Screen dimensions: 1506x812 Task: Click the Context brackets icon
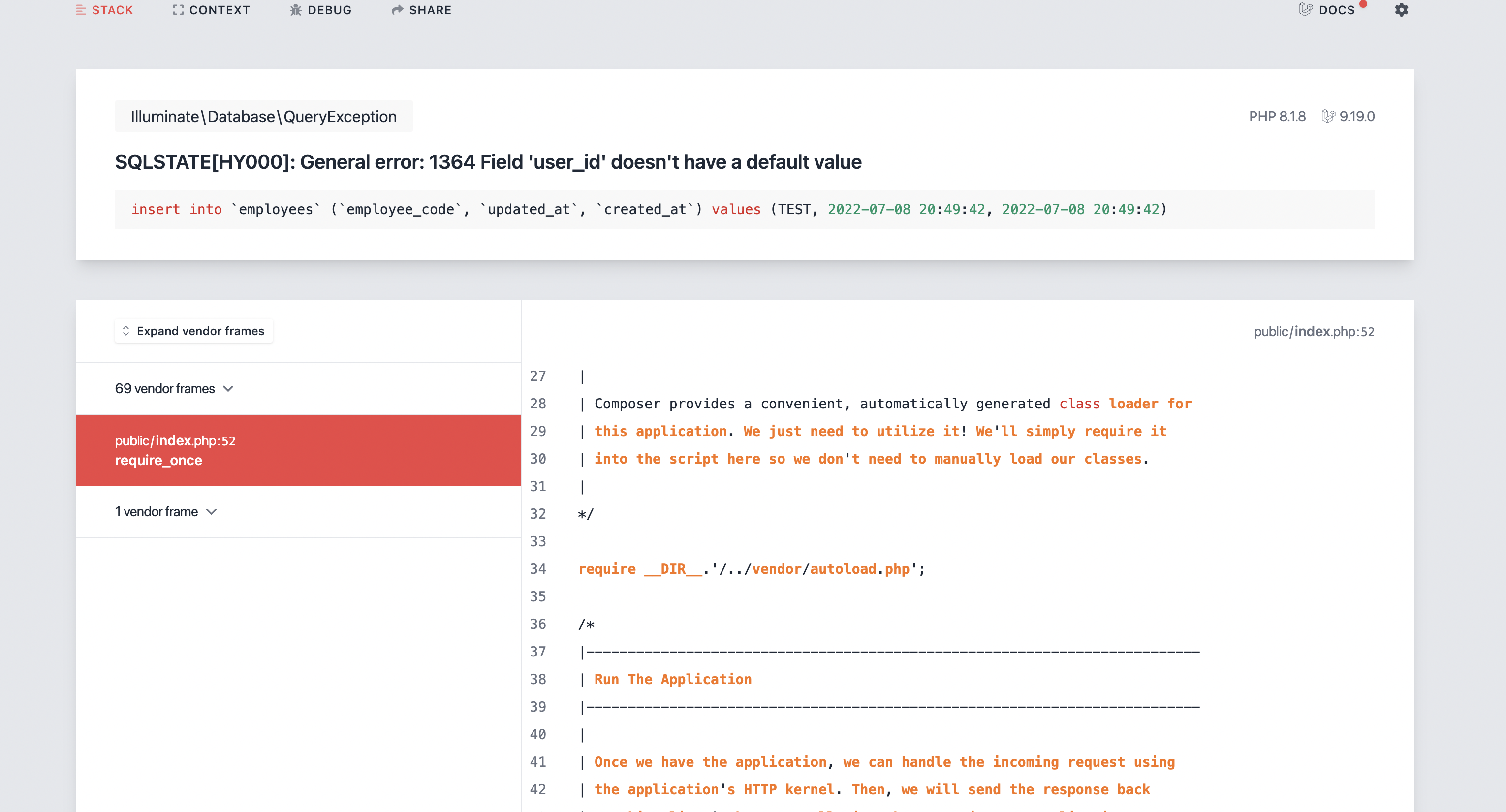coord(178,10)
